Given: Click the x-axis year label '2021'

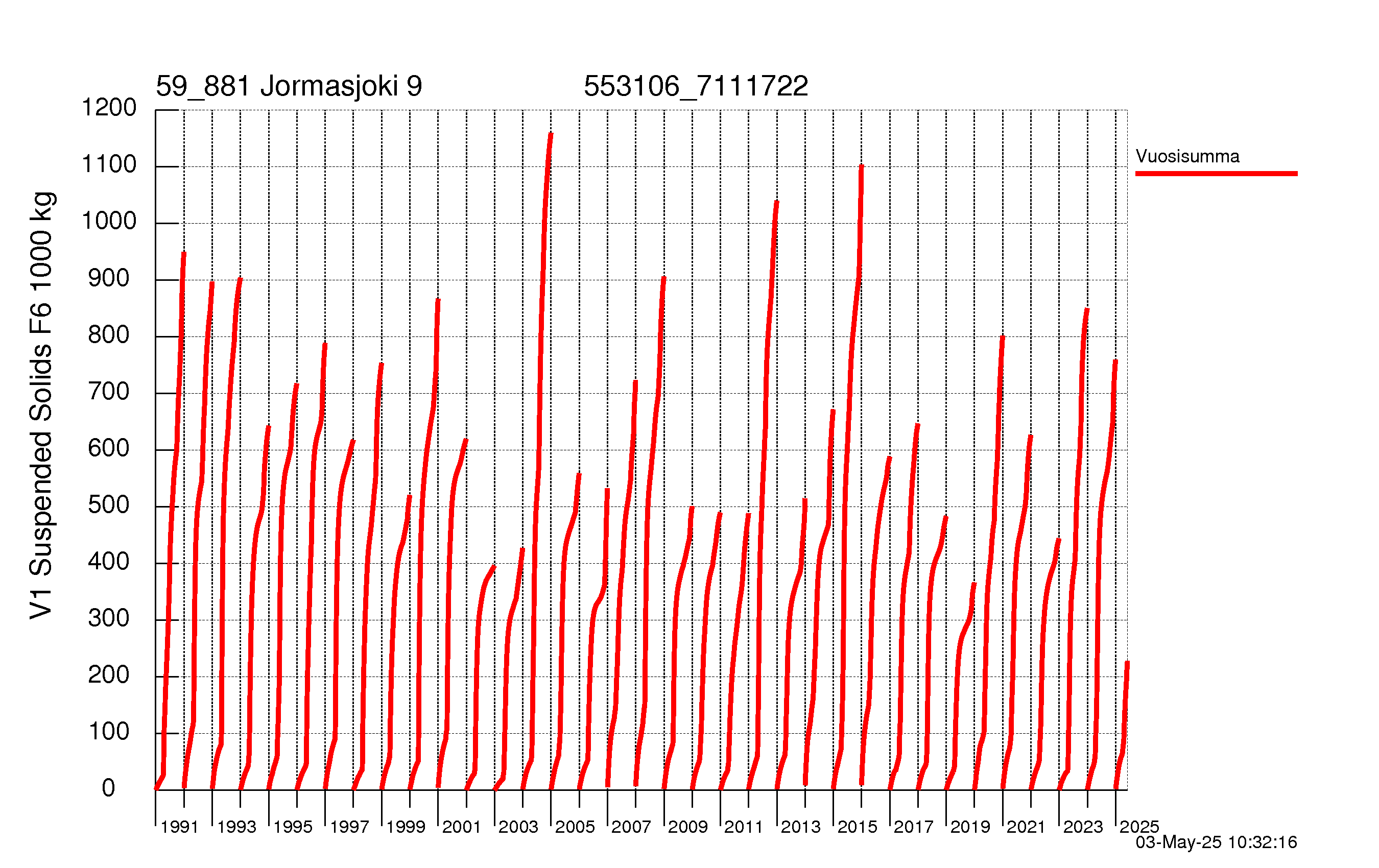Looking at the screenshot, I should [x=1026, y=827].
